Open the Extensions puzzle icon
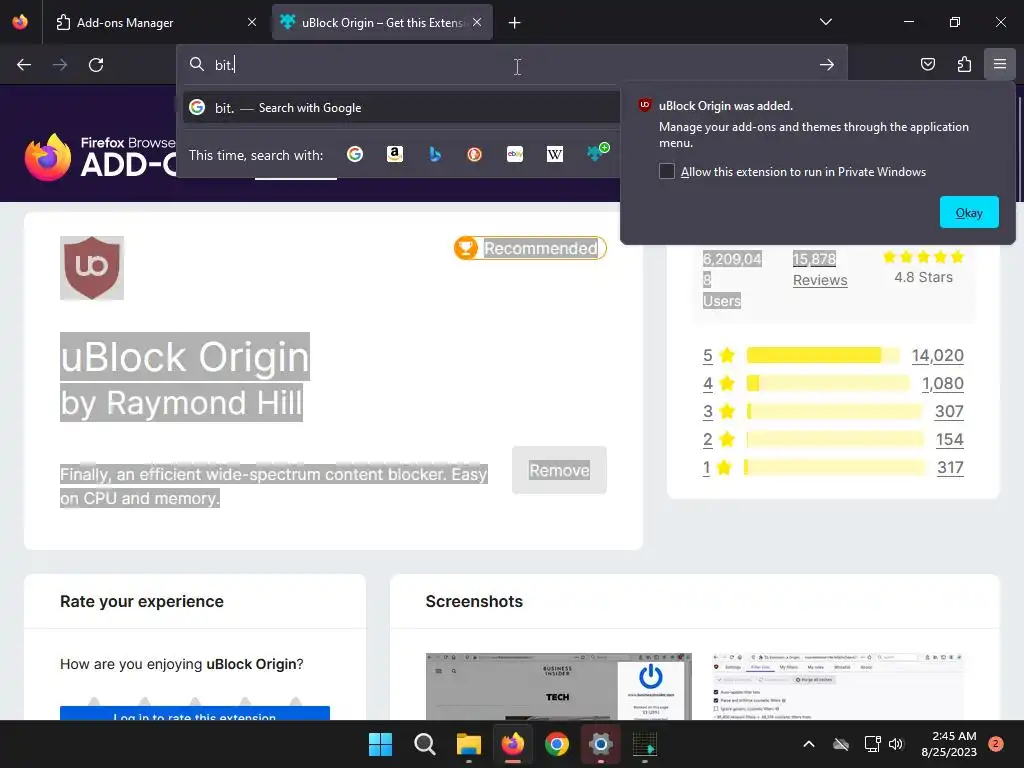Screen dimensions: 1024x768 pos(964,64)
